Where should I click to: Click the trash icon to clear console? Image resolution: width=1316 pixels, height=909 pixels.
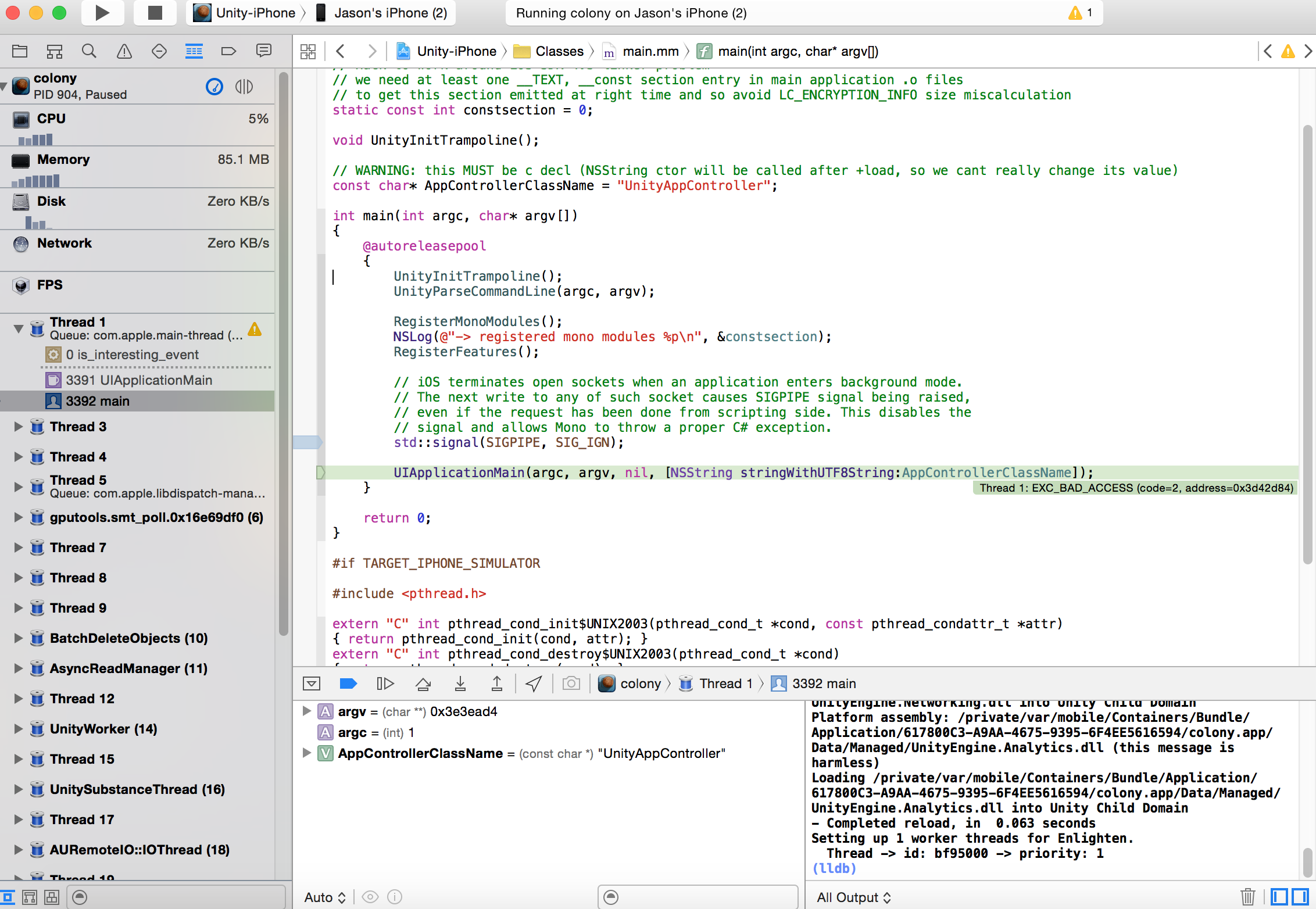click(x=1247, y=897)
